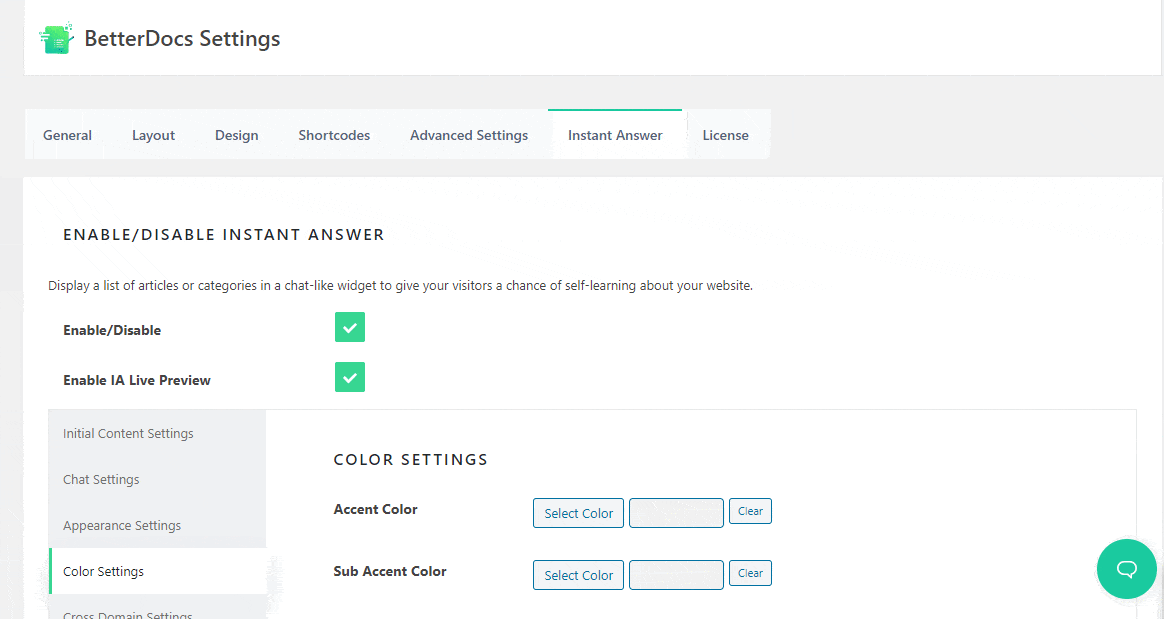The image size is (1164, 619).
Task: Click the Sub Accent Color input field
Action: click(676, 575)
